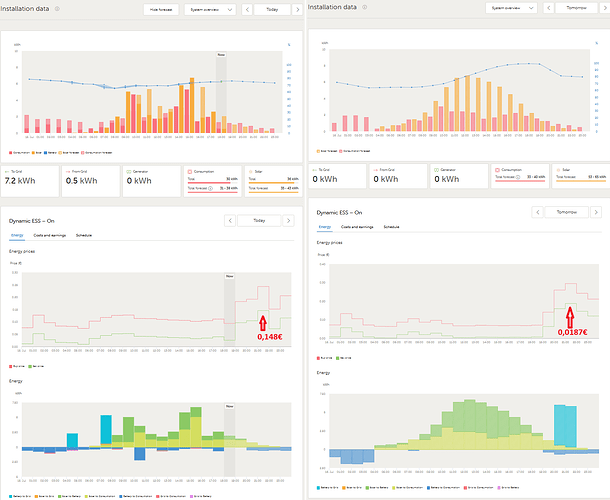The height and width of the screenshot is (500, 610).
Task: Click info icon next to right Consumption total forecast
Action: tap(518, 177)
